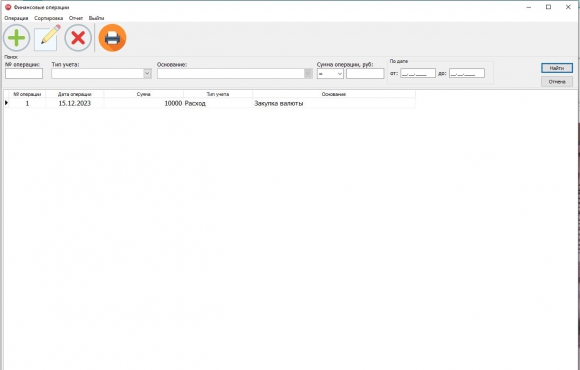Open the sum comparison operator dropdown

pos(330,74)
